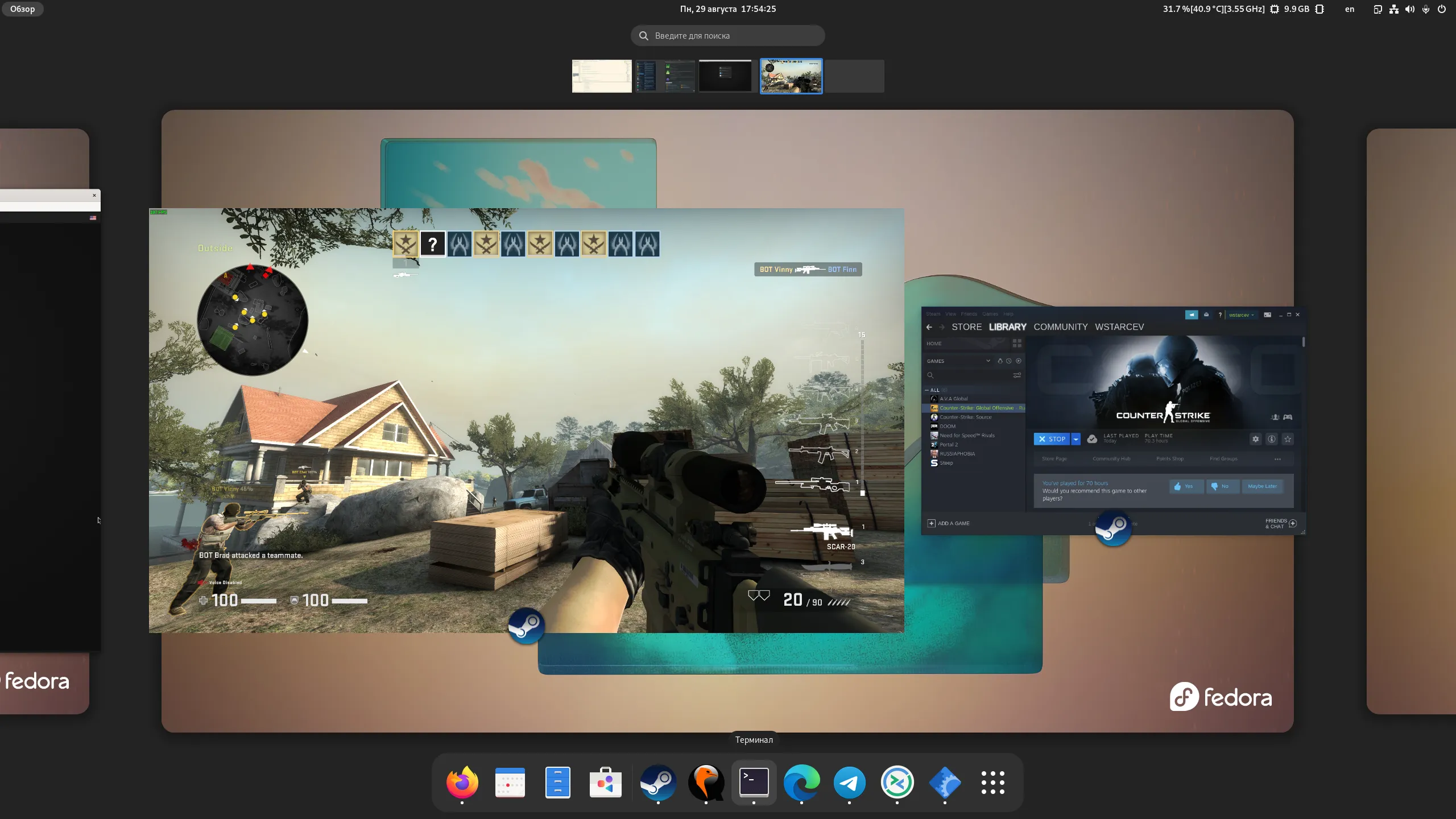Go forward in Steam navigation
Screen dimensions: 1456x819
[942, 327]
